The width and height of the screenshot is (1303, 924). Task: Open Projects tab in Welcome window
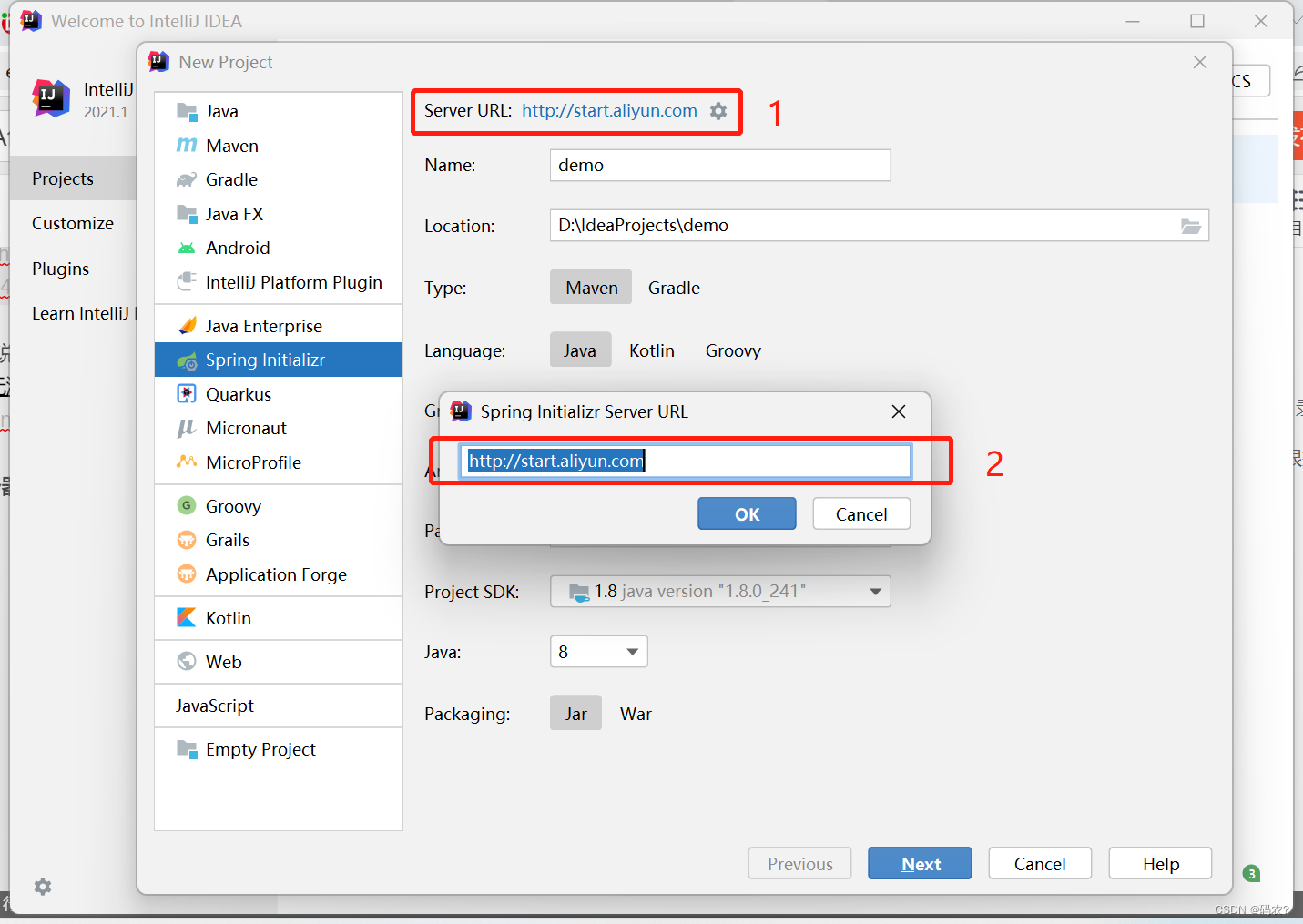point(73,178)
